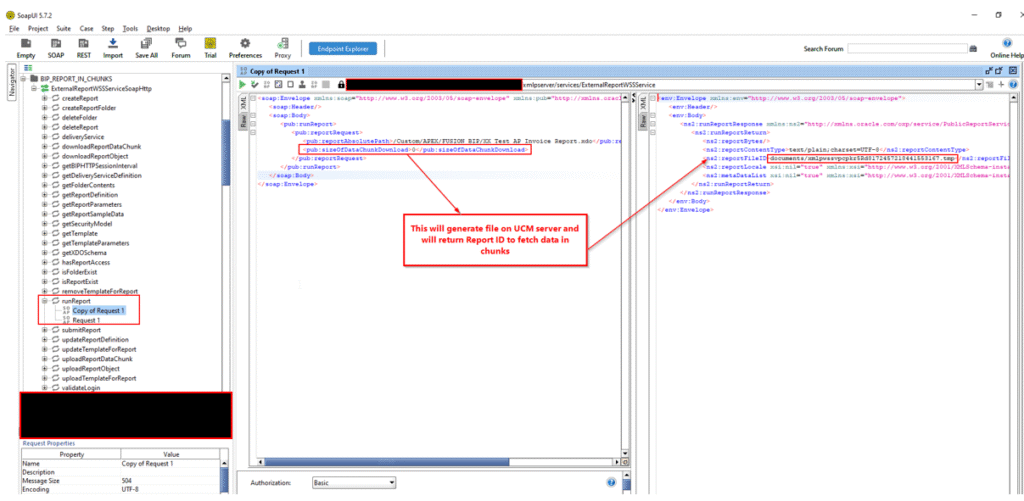
Task: Click the Import toolbar icon
Action: coord(112,43)
